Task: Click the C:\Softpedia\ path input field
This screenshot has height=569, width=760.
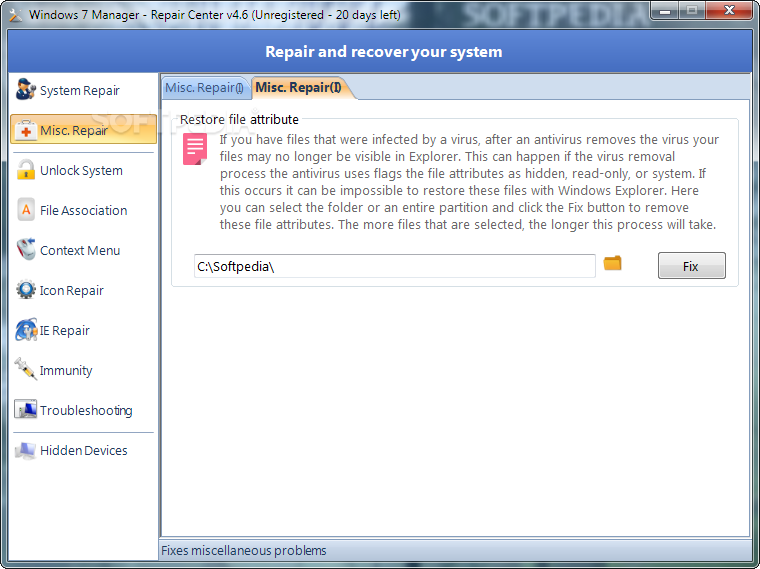Action: point(395,266)
